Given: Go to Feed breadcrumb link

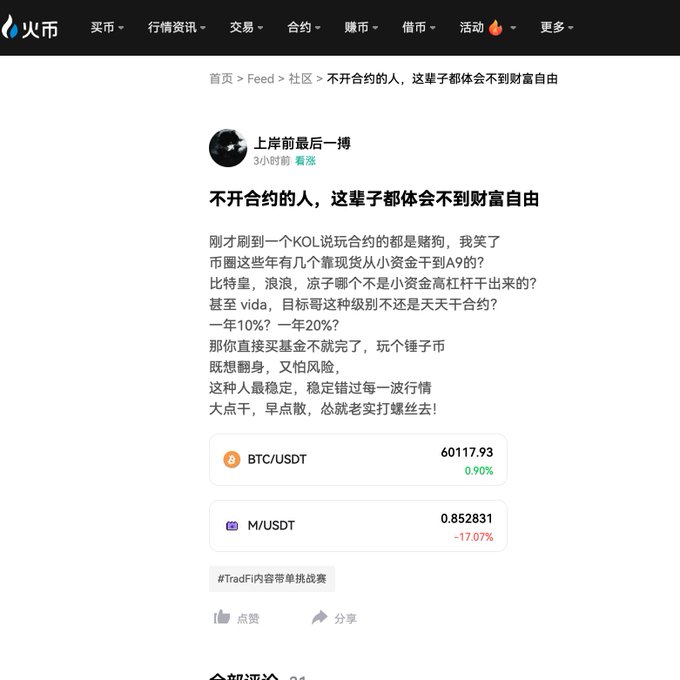Looking at the screenshot, I should coord(261,79).
